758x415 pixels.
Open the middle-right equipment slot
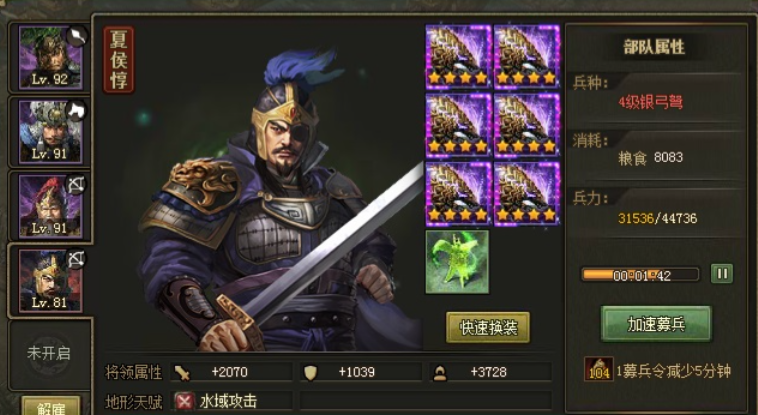pos(526,126)
